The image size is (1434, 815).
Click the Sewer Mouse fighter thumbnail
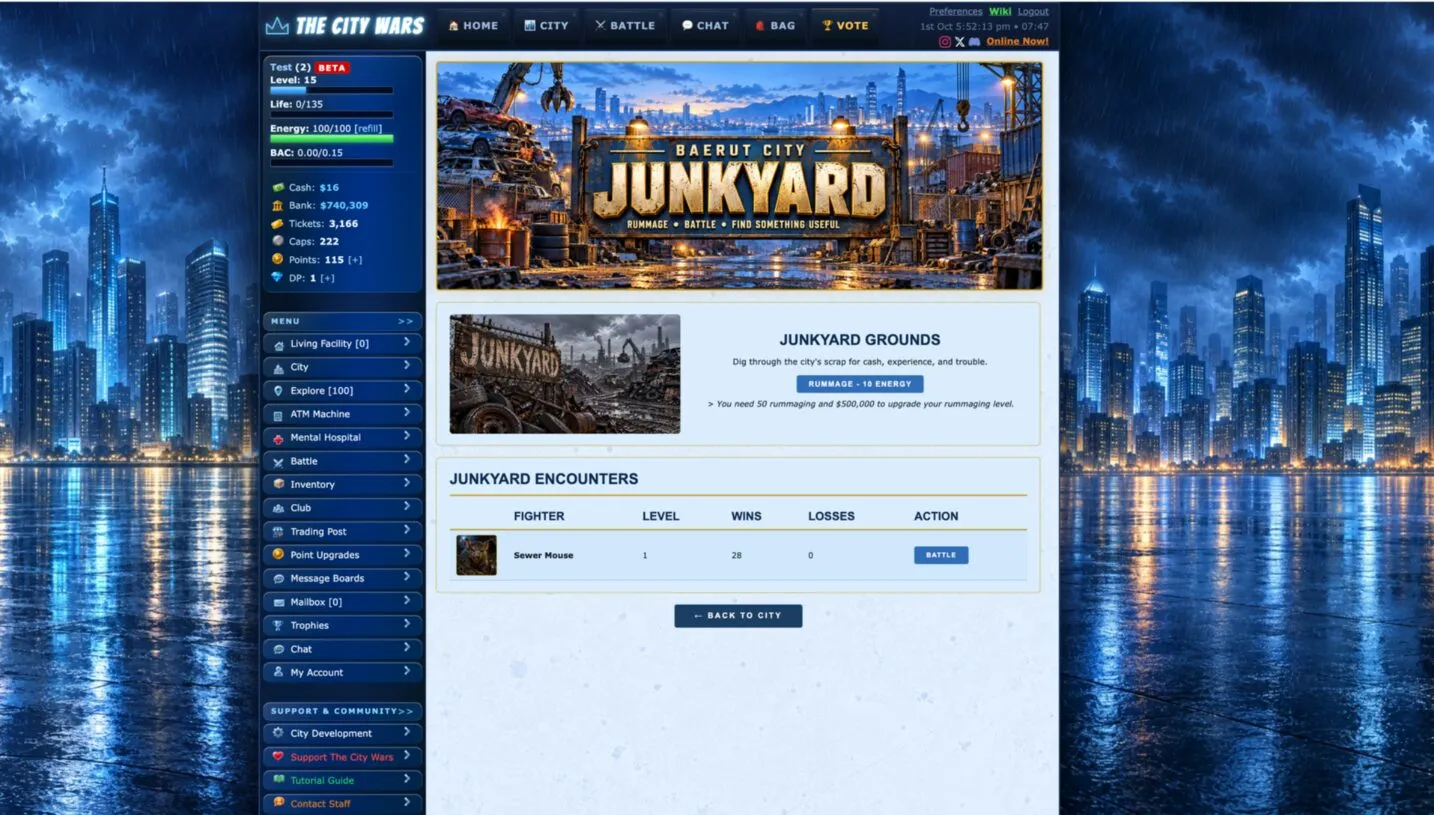click(477, 555)
